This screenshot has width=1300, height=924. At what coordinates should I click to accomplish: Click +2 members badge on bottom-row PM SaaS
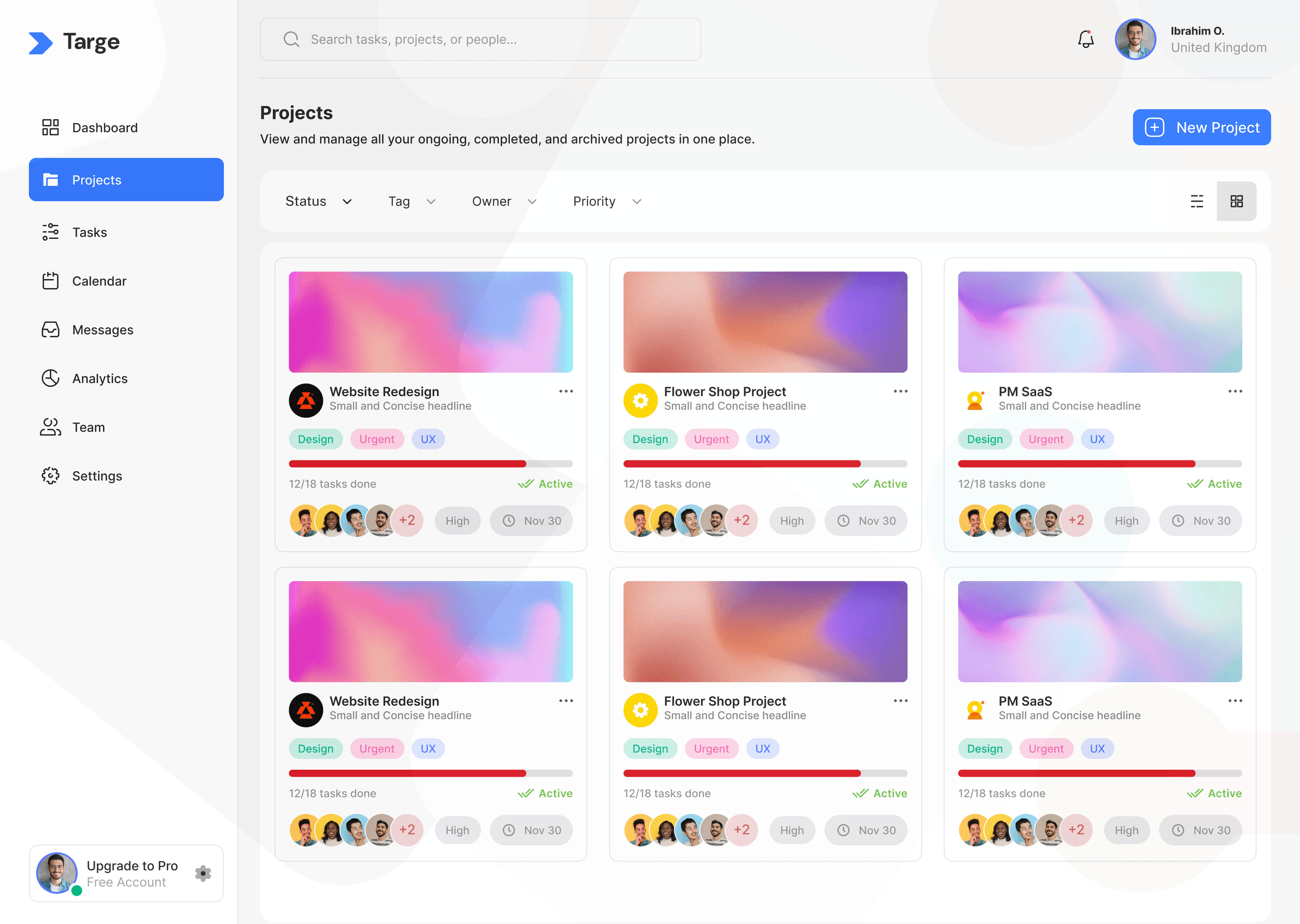(1076, 830)
